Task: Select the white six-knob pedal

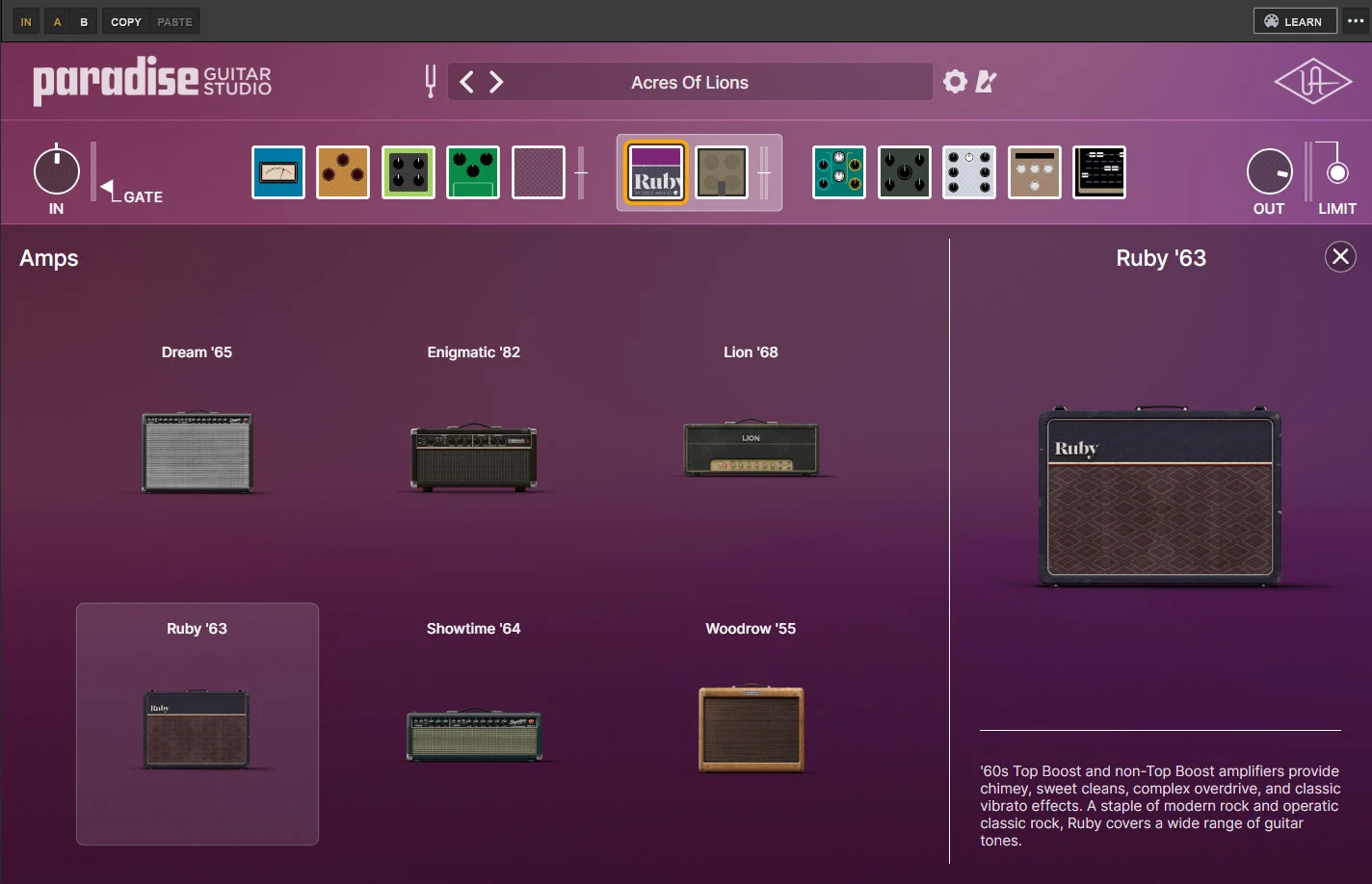Action: (969, 172)
